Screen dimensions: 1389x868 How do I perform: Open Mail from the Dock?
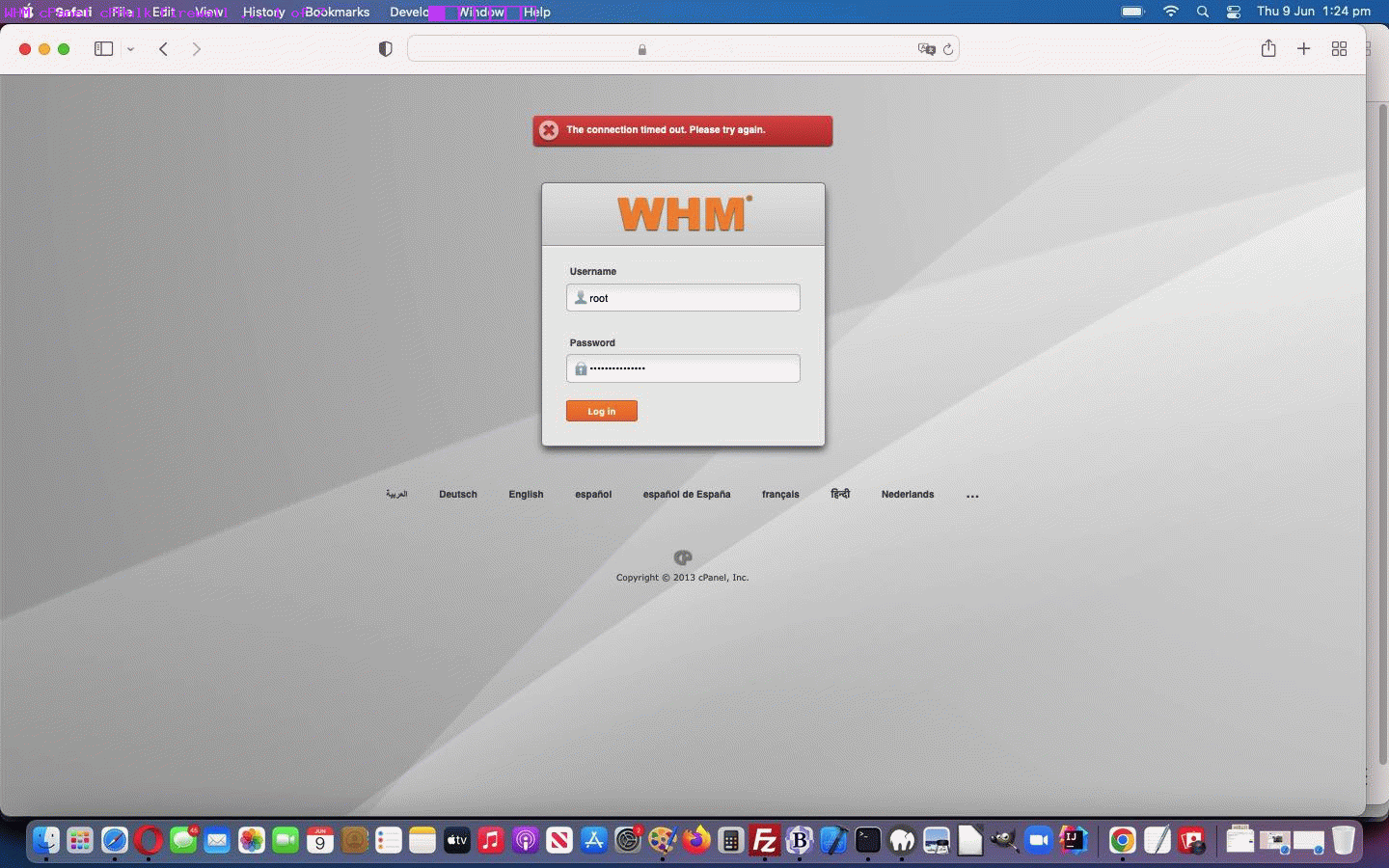217,840
